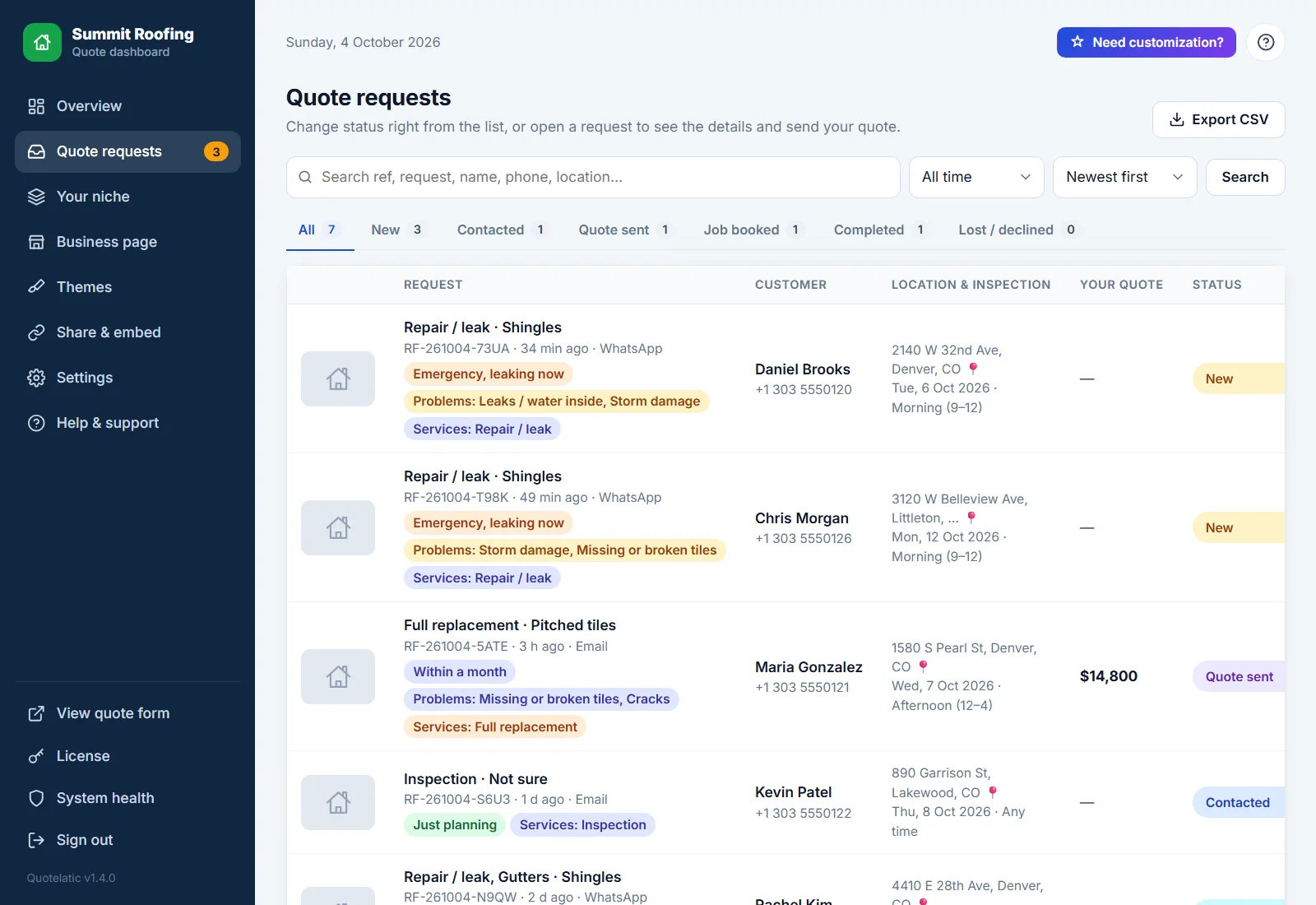Open the help question-mark icon in header
Viewport: 1316px width, 905px height.
tap(1266, 42)
